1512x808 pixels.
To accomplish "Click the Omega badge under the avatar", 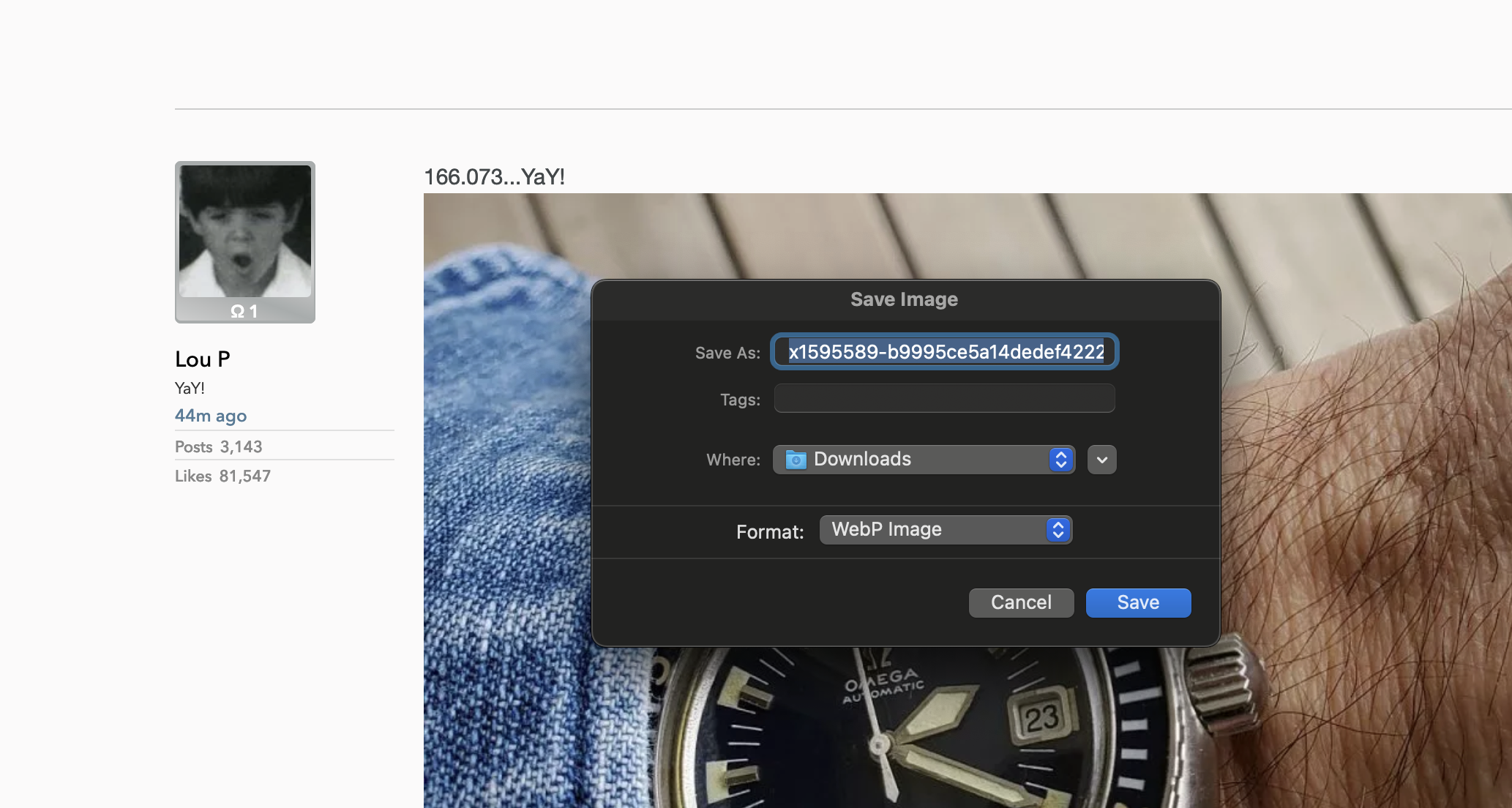I will (x=244, y=312).
